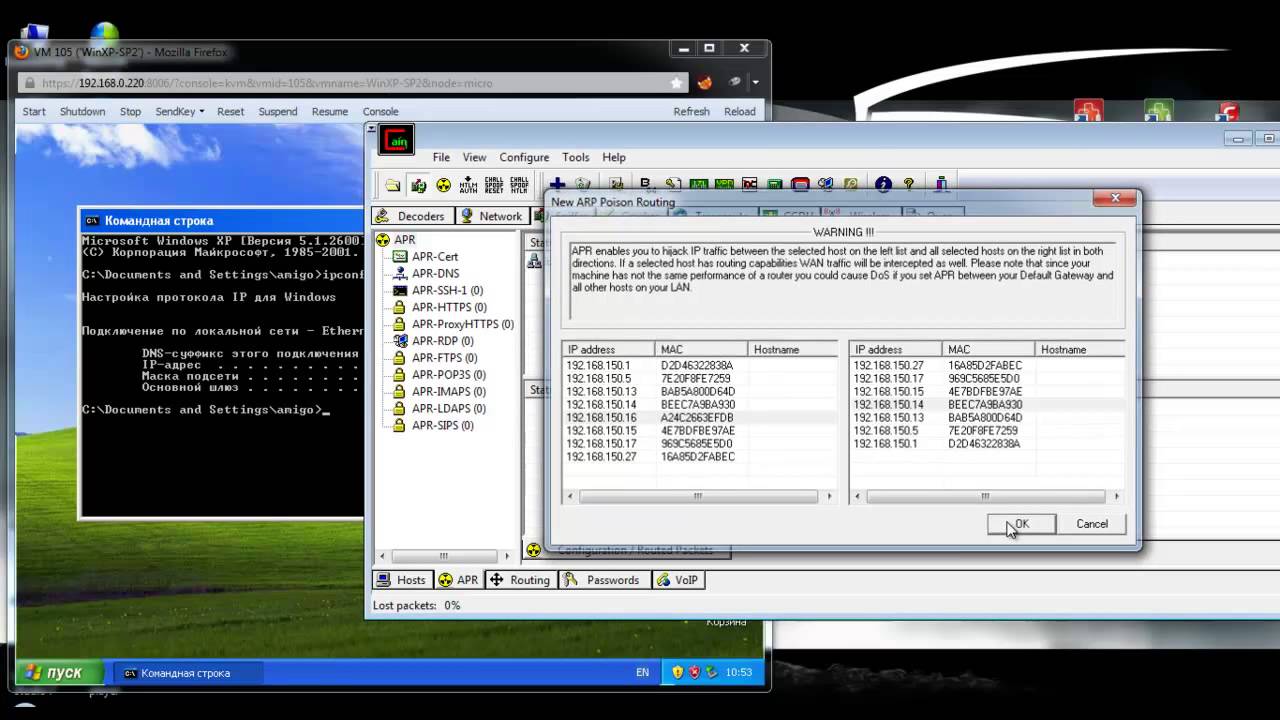
Task: Switch to the Passwords bottom tab
Action: [x=603, y=580]
